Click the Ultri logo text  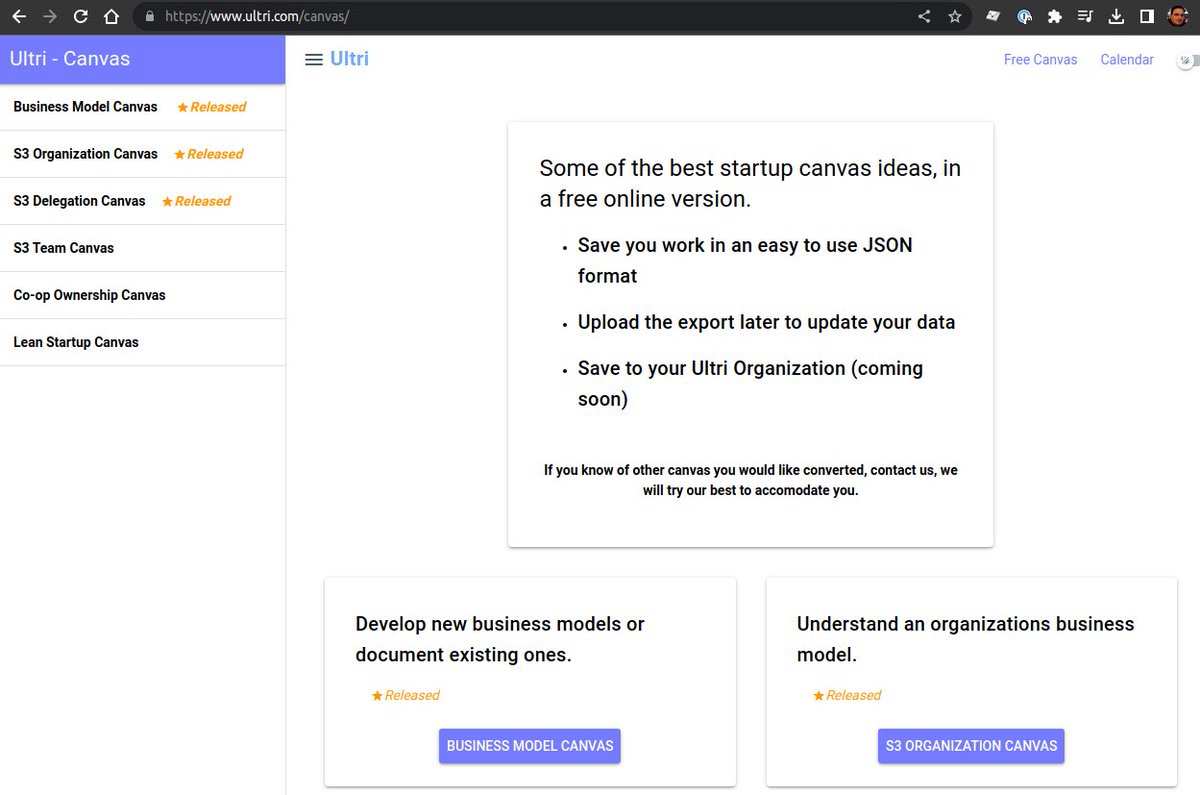click(x=349, y=59)
